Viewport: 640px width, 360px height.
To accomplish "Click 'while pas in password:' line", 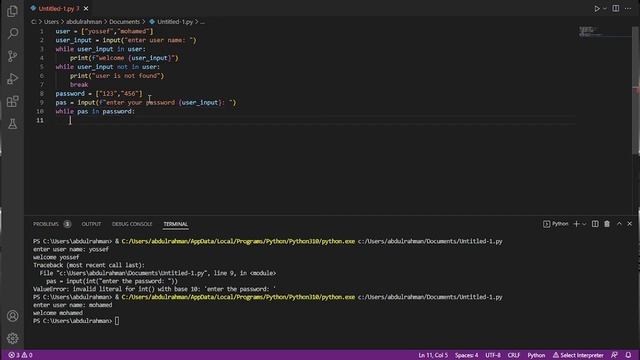I will pos(95,111).
